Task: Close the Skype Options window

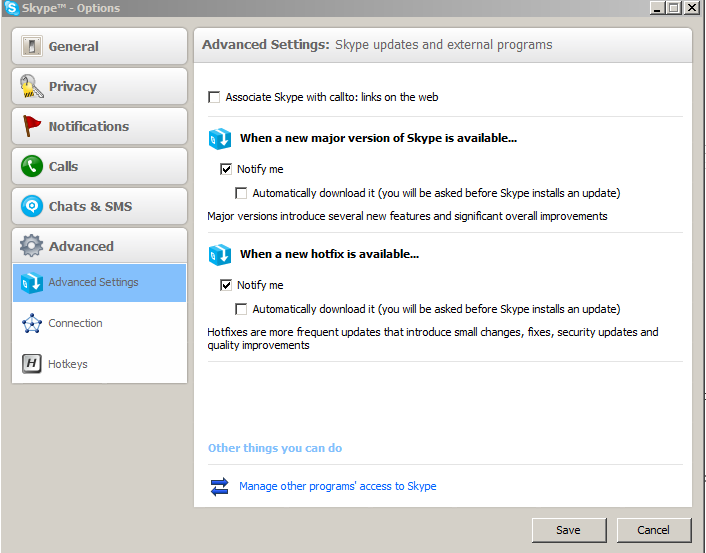Action: 691,8
